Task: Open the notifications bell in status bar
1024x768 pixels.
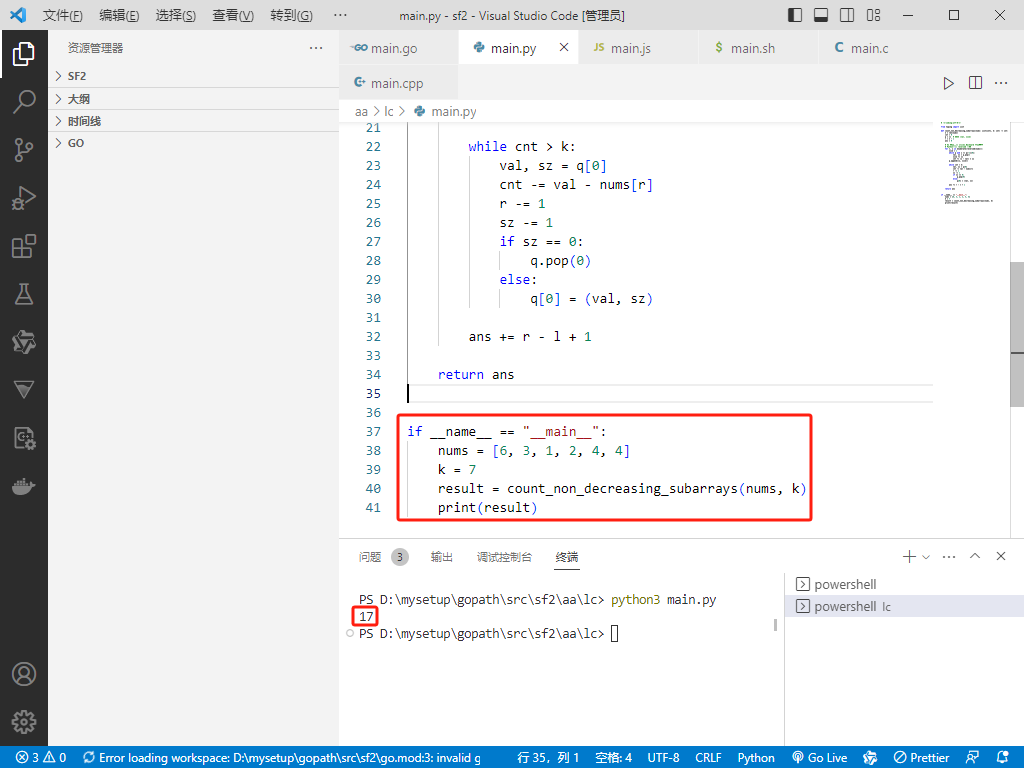Action: click(x=1003, y=757)
